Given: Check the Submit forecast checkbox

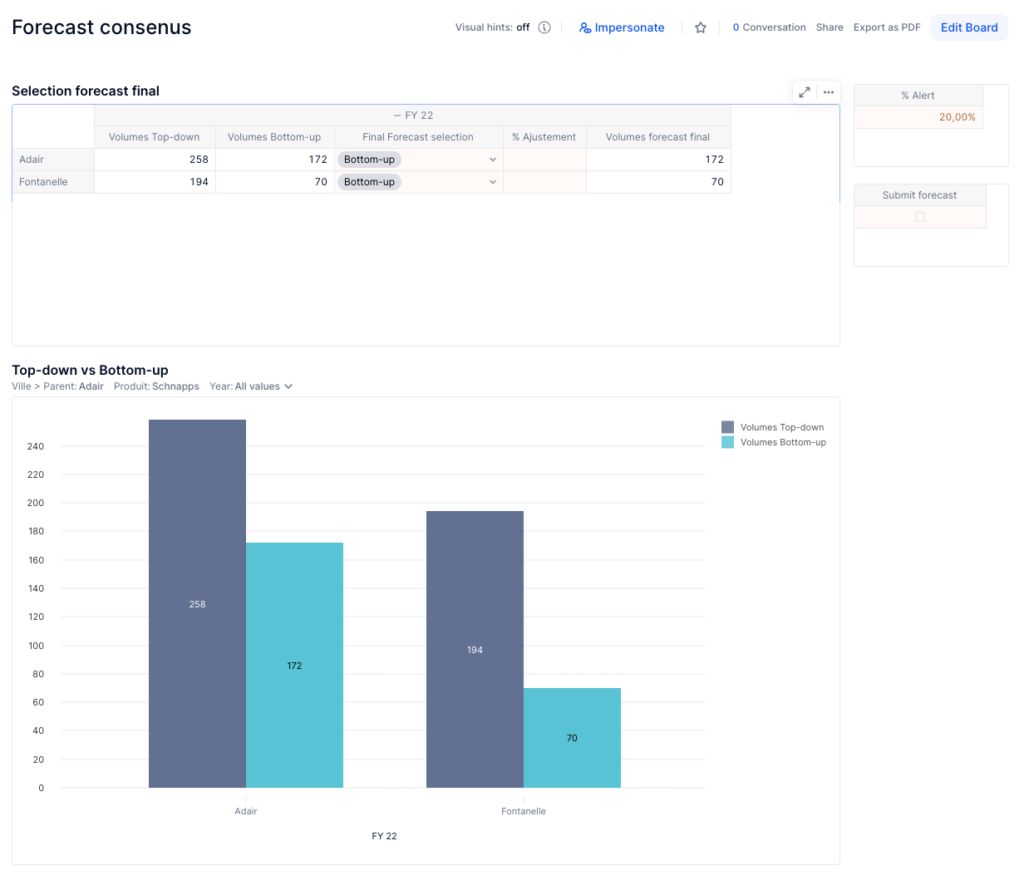Looking at the screenshot, I should tap(920, 217).
